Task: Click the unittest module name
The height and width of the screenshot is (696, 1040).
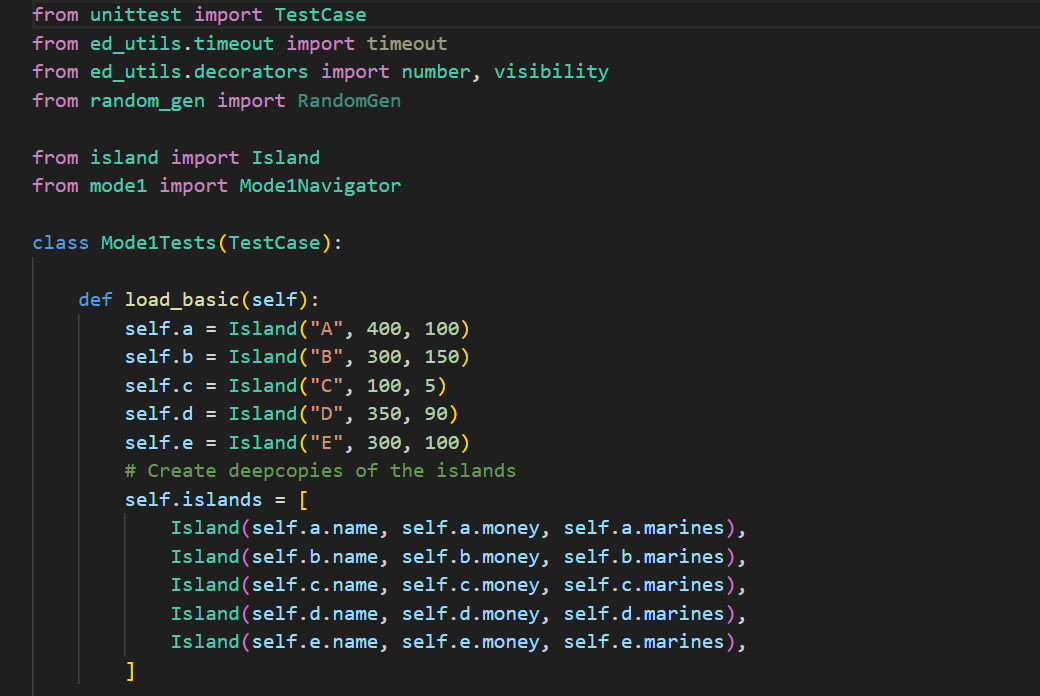Action: [x=135, y=15]
